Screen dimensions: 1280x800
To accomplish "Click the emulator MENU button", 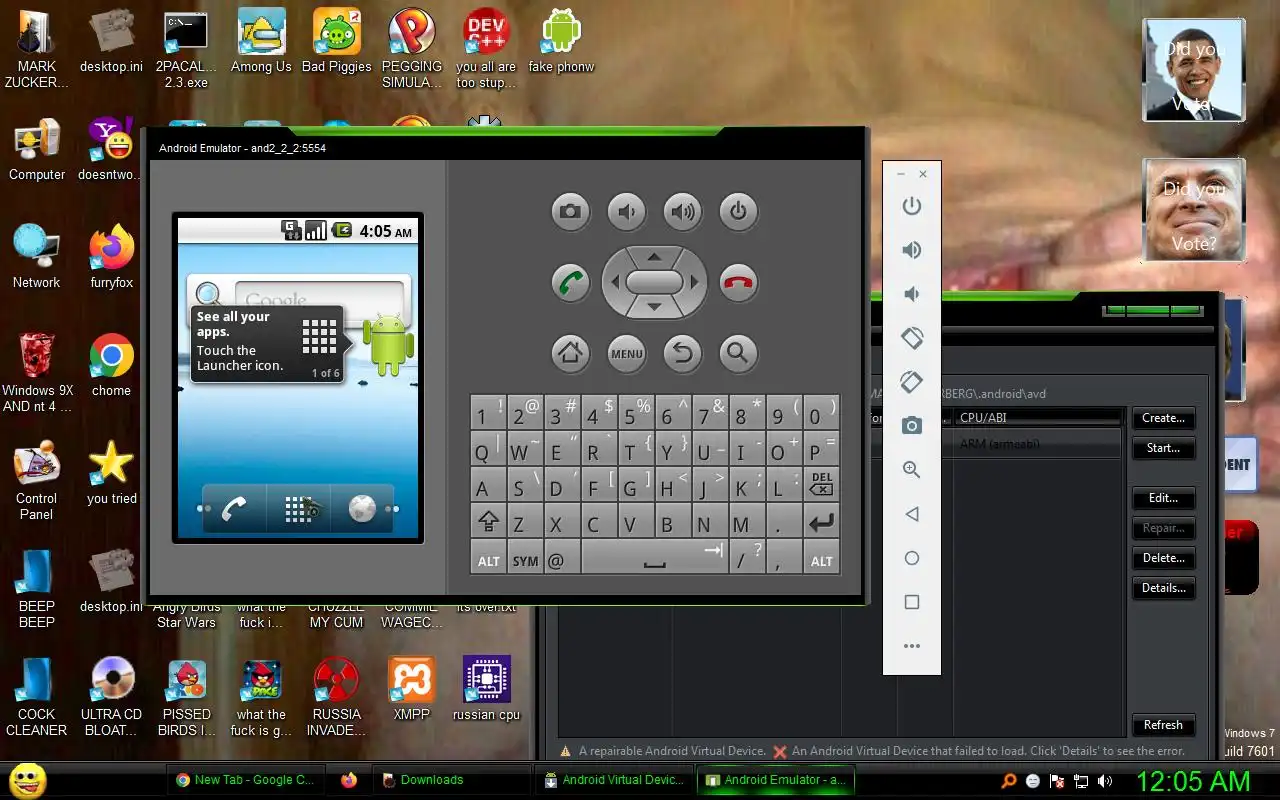I will pos(626,352).
